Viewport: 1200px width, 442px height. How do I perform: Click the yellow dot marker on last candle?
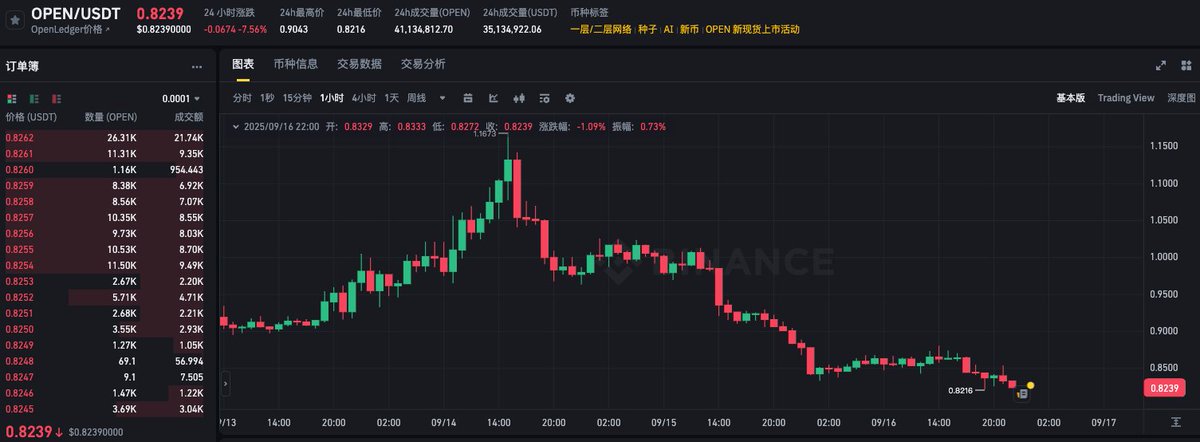point(1030,385)
